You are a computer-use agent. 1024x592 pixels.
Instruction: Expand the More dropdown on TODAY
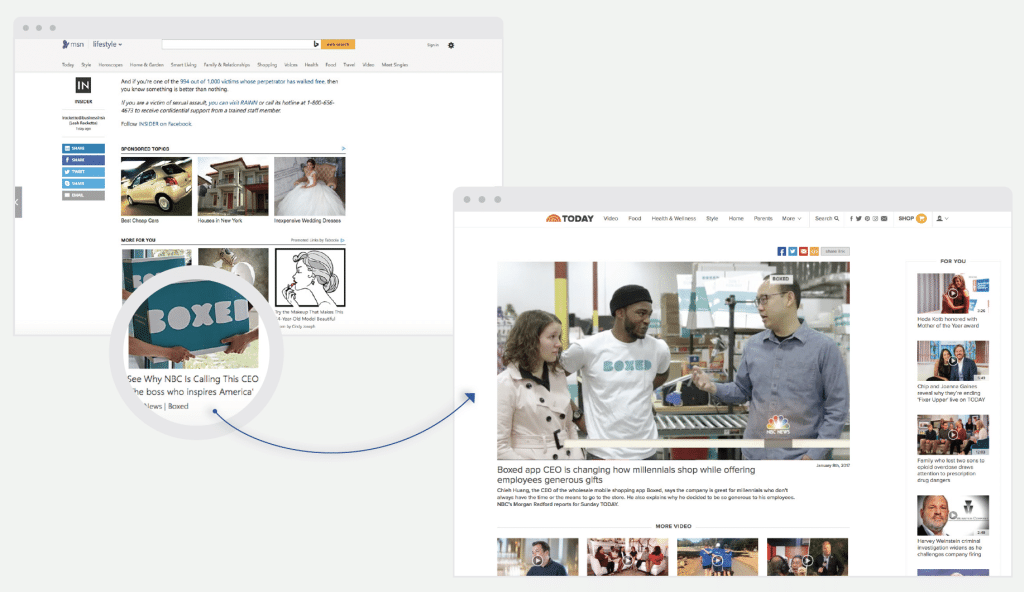(x=792, y=218)
